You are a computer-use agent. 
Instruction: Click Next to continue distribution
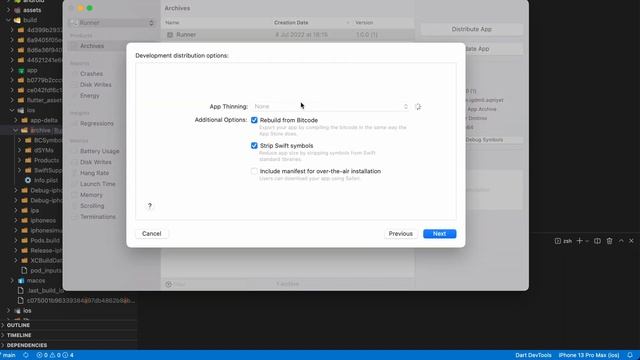[440, 233]
